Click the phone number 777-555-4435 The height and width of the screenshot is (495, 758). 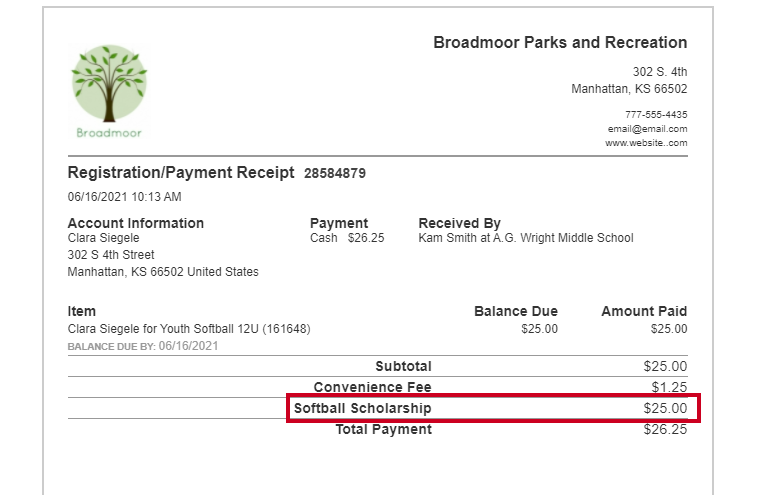pos(656,115)
